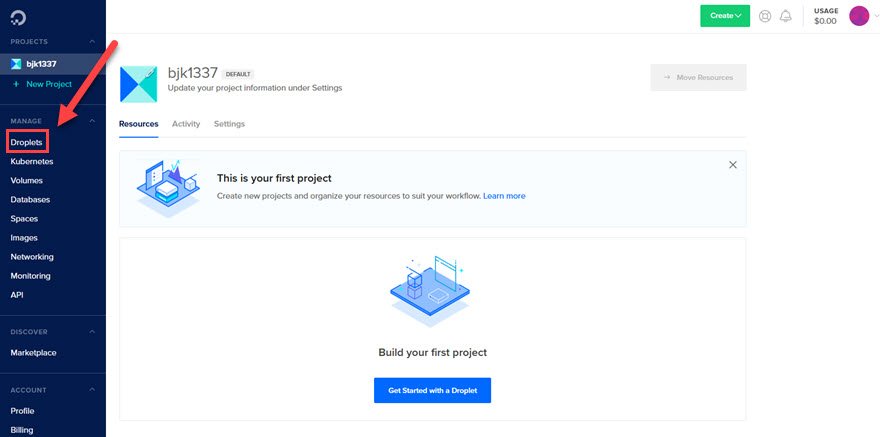Click the user avatar icon
This screenshot has width=880, height=437.
pyautogui.click(x=859, y=16)
